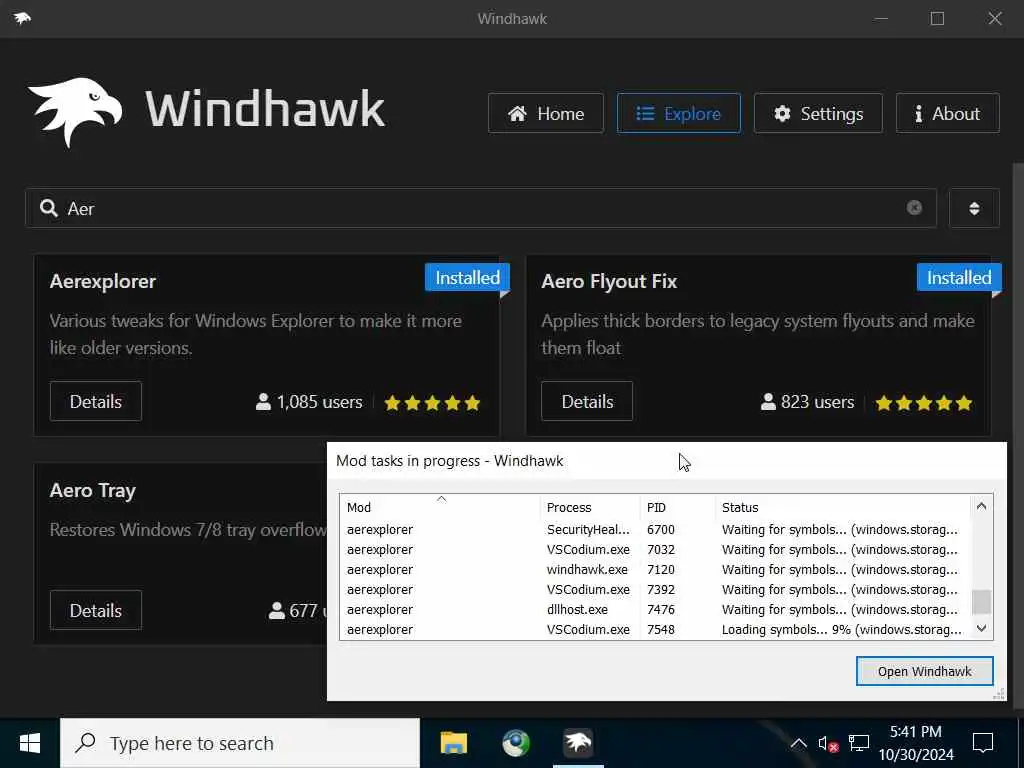Click the task list scroll-up arrow
Image resolution: width=1024 pixels, height=768 pixels.
click(x=981, y=506)
